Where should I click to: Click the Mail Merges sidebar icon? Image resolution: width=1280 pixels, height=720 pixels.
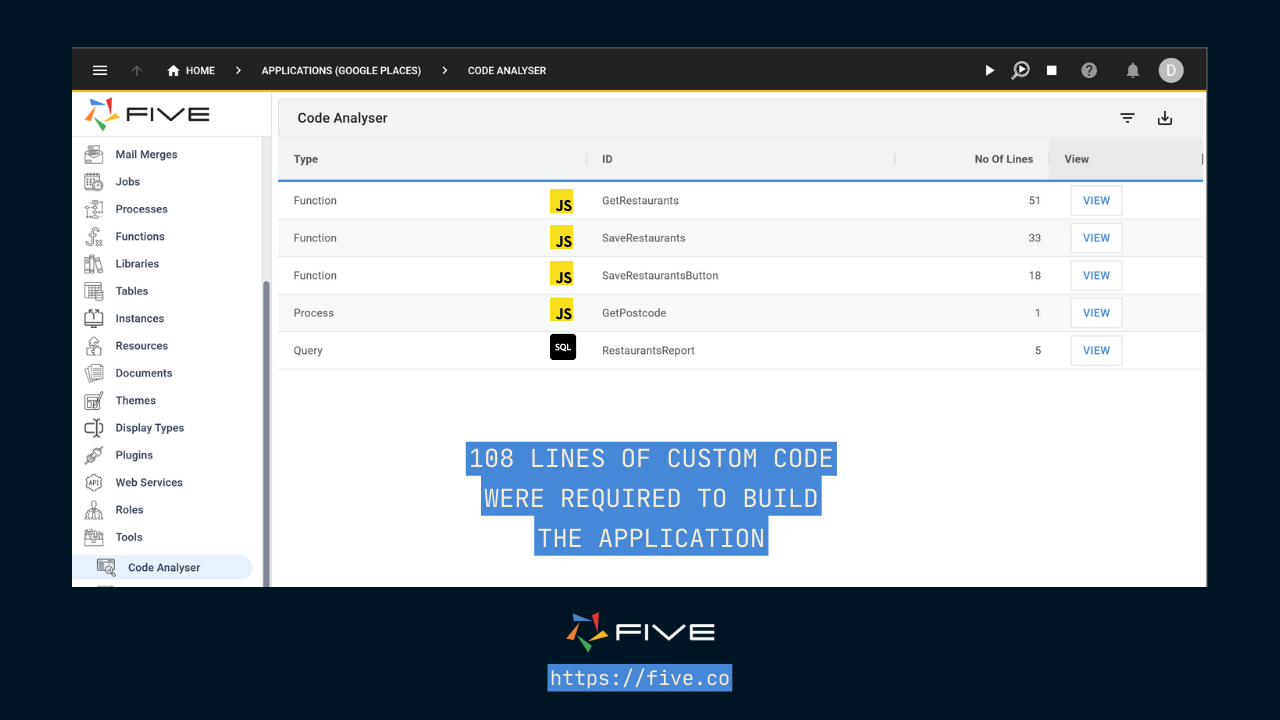(x=94, y=154)
